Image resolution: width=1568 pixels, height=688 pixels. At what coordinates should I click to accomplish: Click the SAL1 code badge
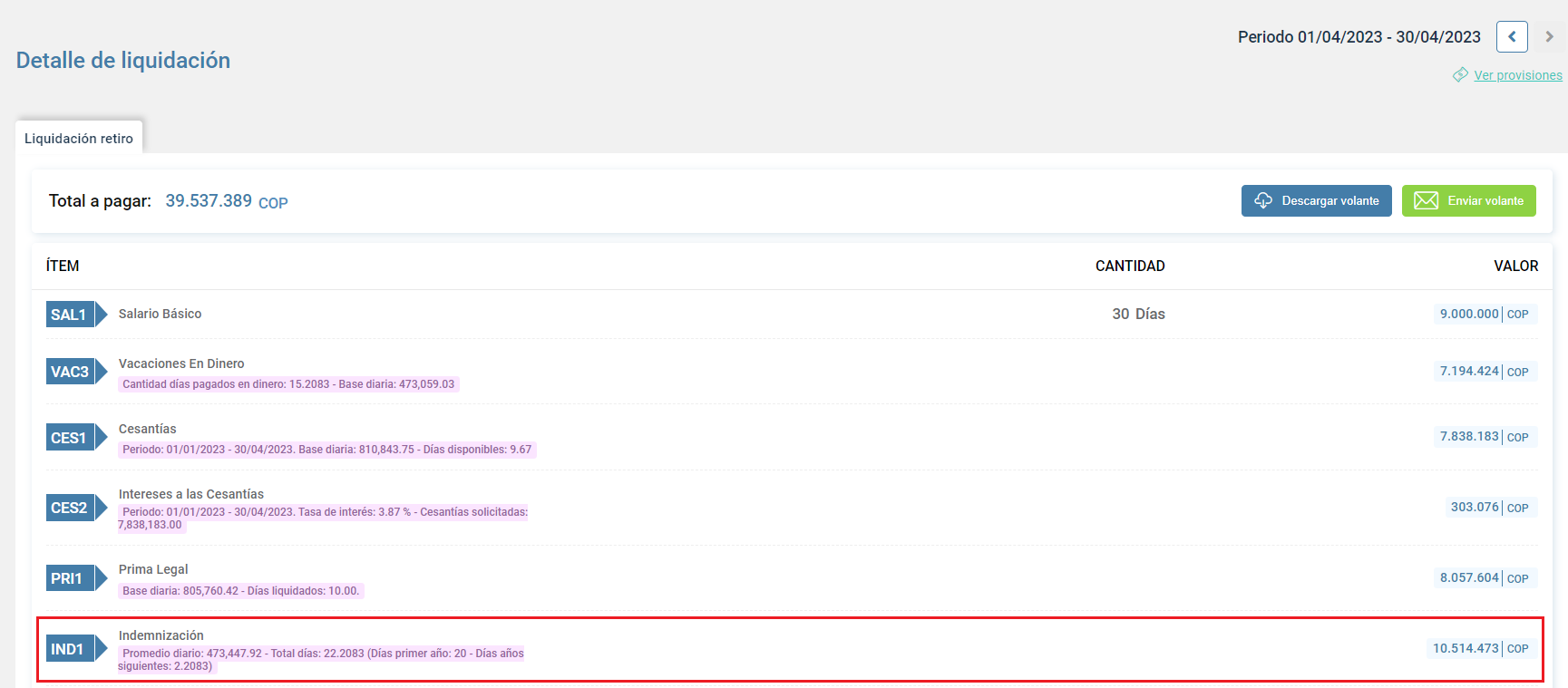tap(76, 315)
